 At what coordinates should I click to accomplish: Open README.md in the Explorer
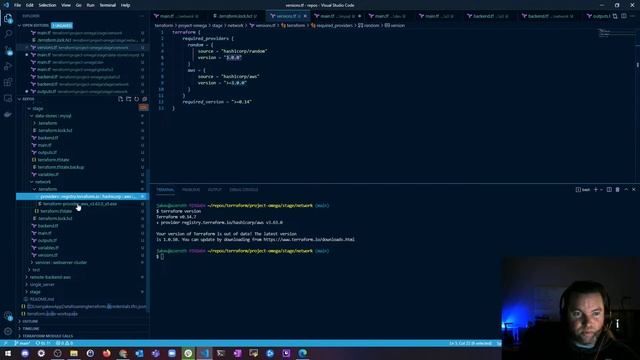click(x=42, y=299)
